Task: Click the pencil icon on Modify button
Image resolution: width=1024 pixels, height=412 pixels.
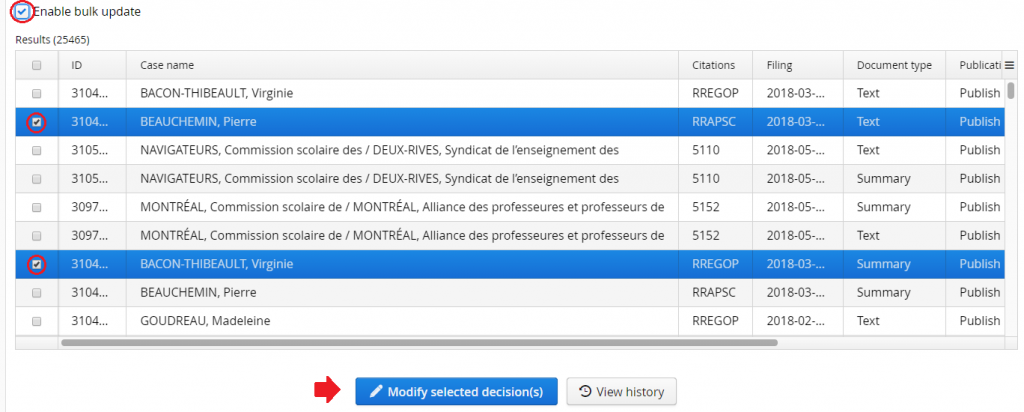Action: (x=376, y=391)
